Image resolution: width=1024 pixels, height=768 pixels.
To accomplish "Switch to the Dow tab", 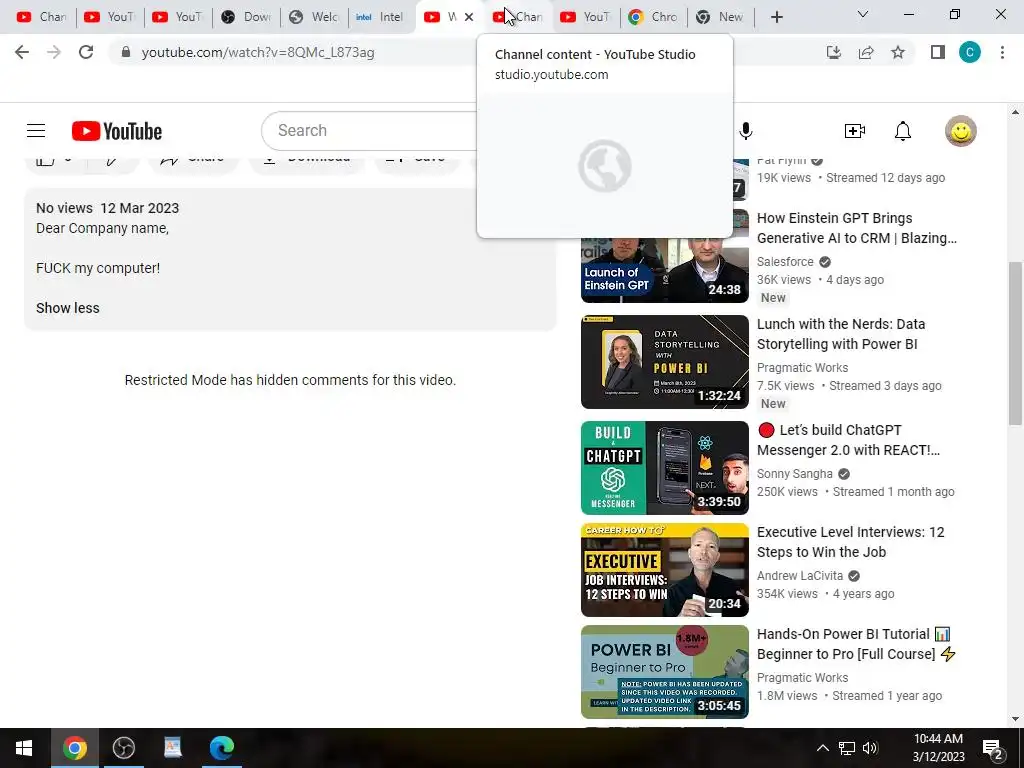I will click(246, 17).
